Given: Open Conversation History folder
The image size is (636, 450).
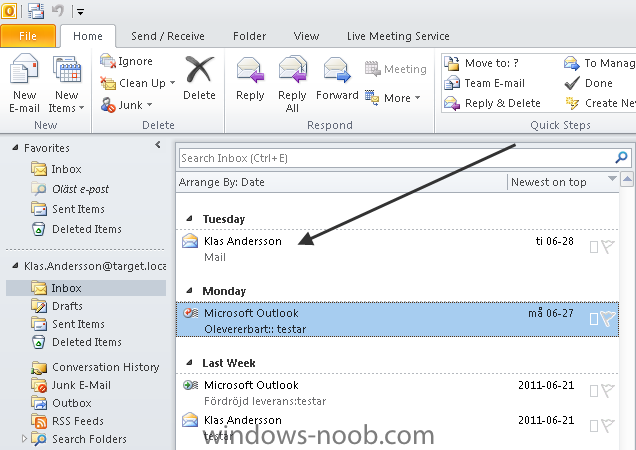Looking at the screenshot, I should coord(96,367).
